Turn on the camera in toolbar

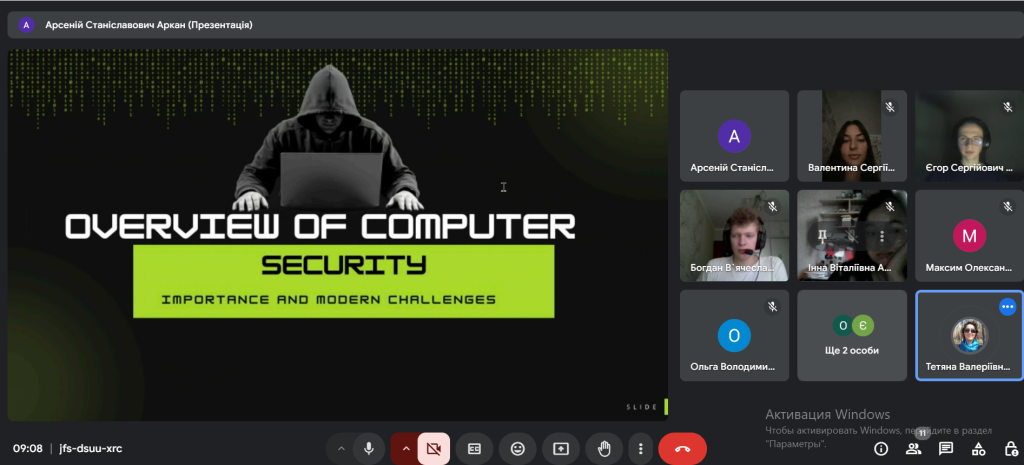click(433, 449)
